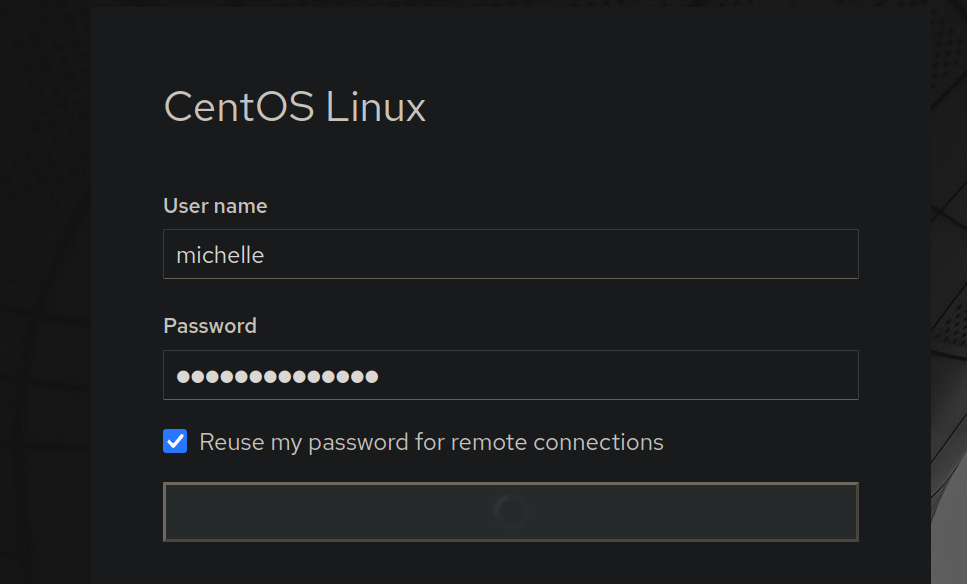
Task: Click the 'Password' field label
Action: (x=210, y=326)
